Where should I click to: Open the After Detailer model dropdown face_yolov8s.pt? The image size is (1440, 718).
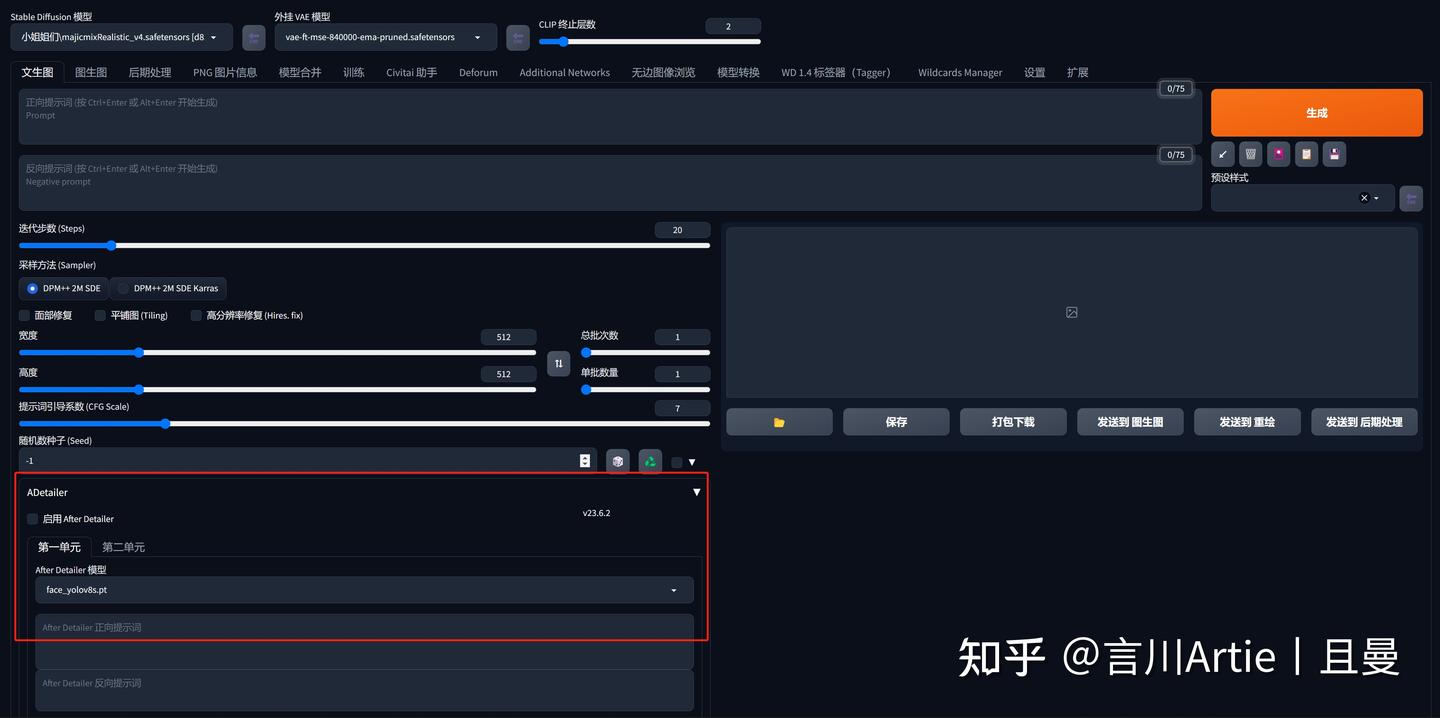(x=364, y=590)
